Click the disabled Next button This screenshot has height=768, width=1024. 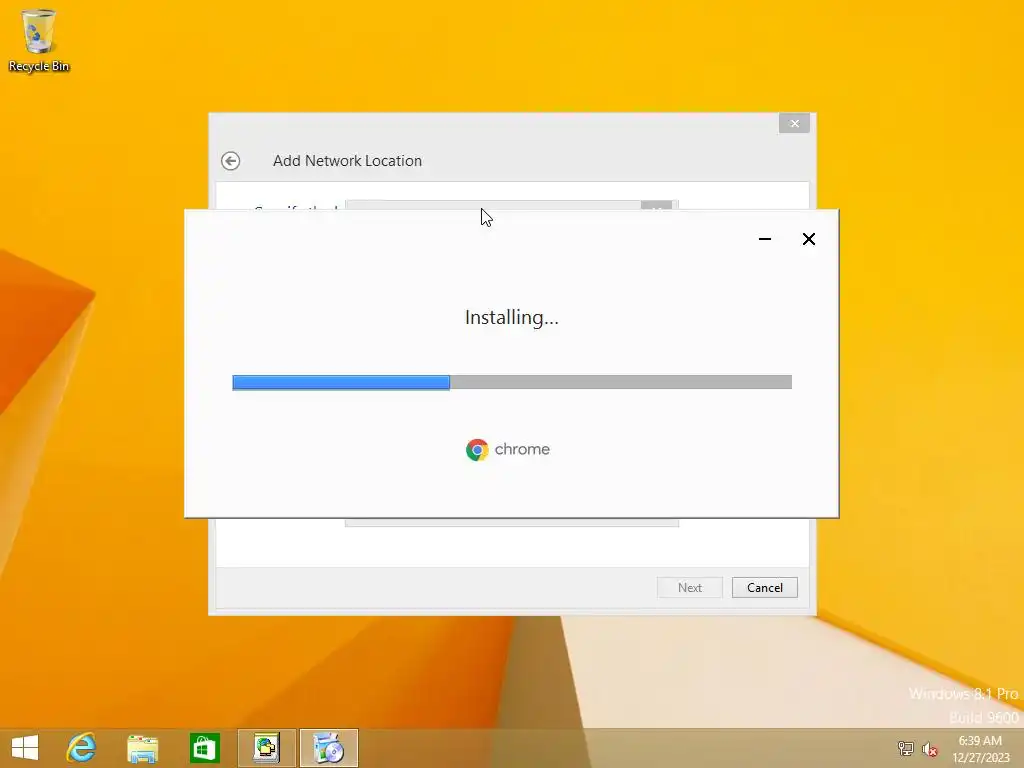(690, 588)
